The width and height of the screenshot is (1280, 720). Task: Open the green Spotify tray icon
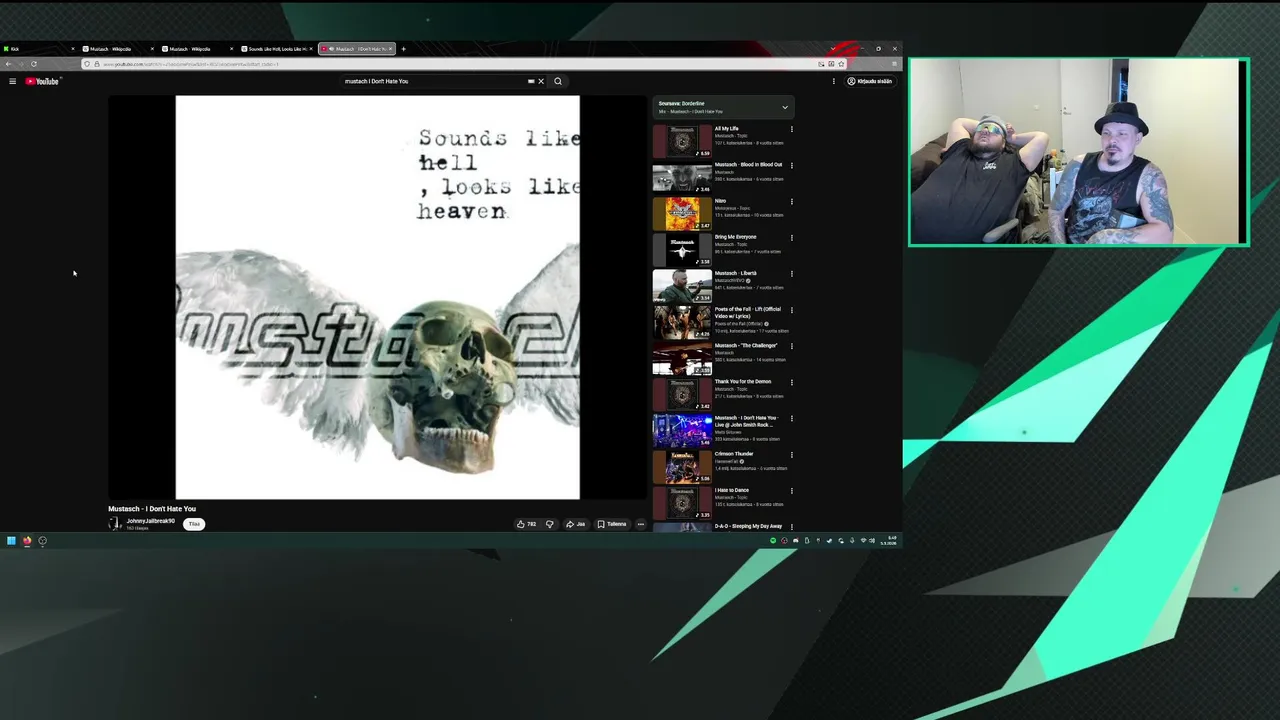(x=772, y=541)
